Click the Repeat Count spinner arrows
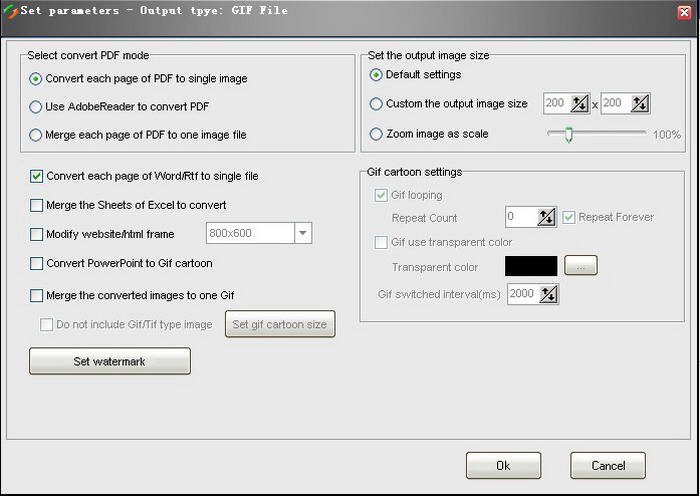 (546, 217)
